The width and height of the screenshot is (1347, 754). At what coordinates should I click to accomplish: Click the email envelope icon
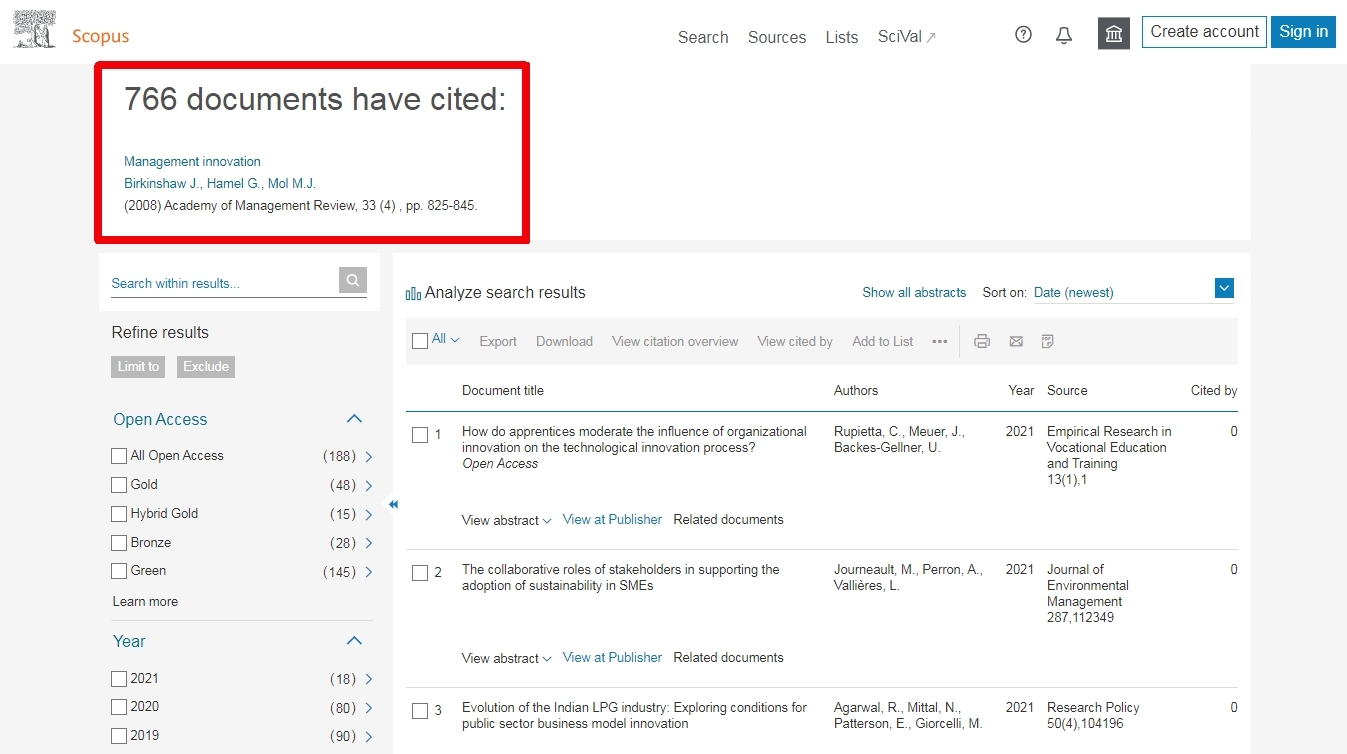(1016, 341)
